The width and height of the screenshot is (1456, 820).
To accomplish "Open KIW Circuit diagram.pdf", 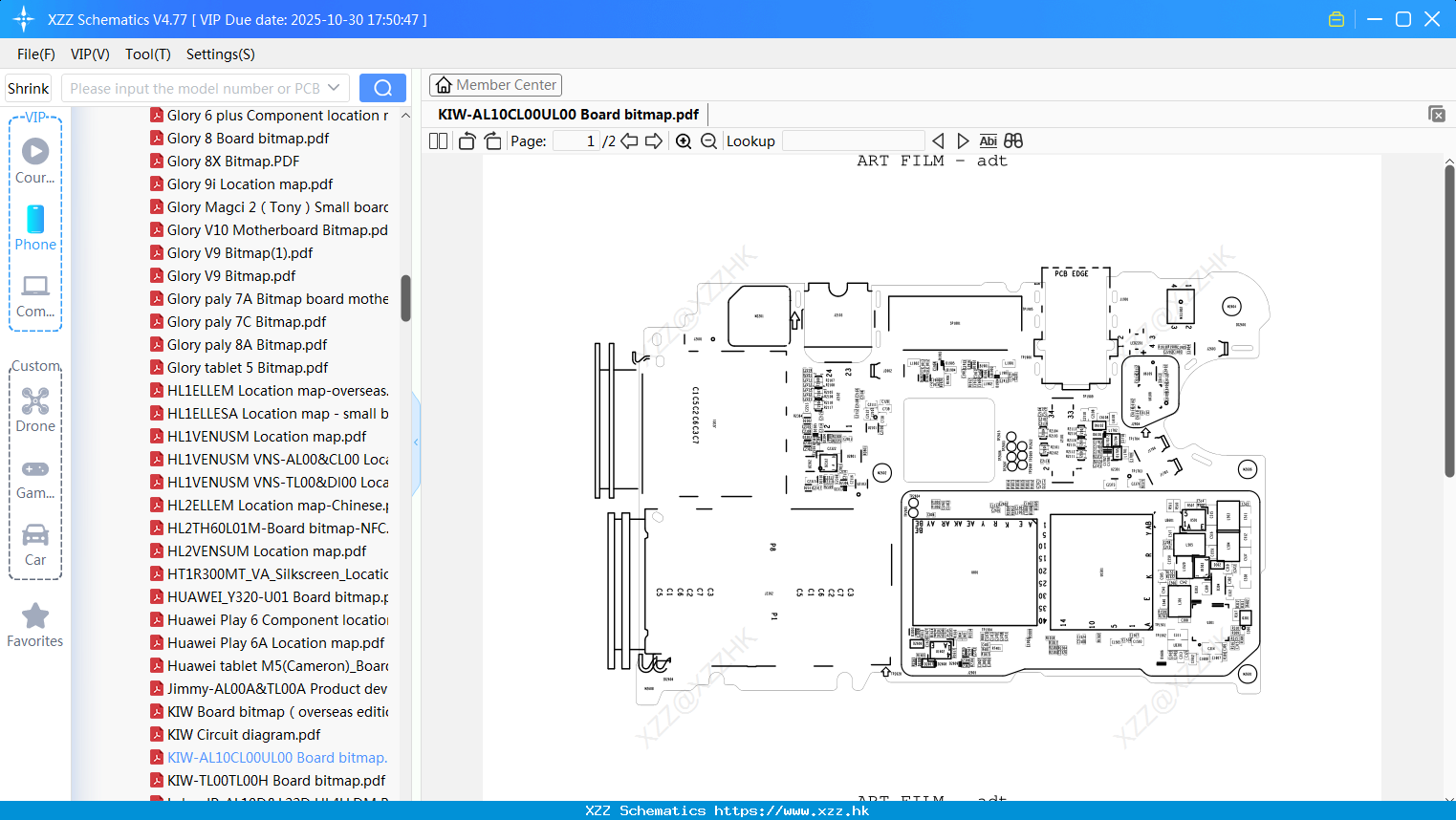I will (235, 734).
